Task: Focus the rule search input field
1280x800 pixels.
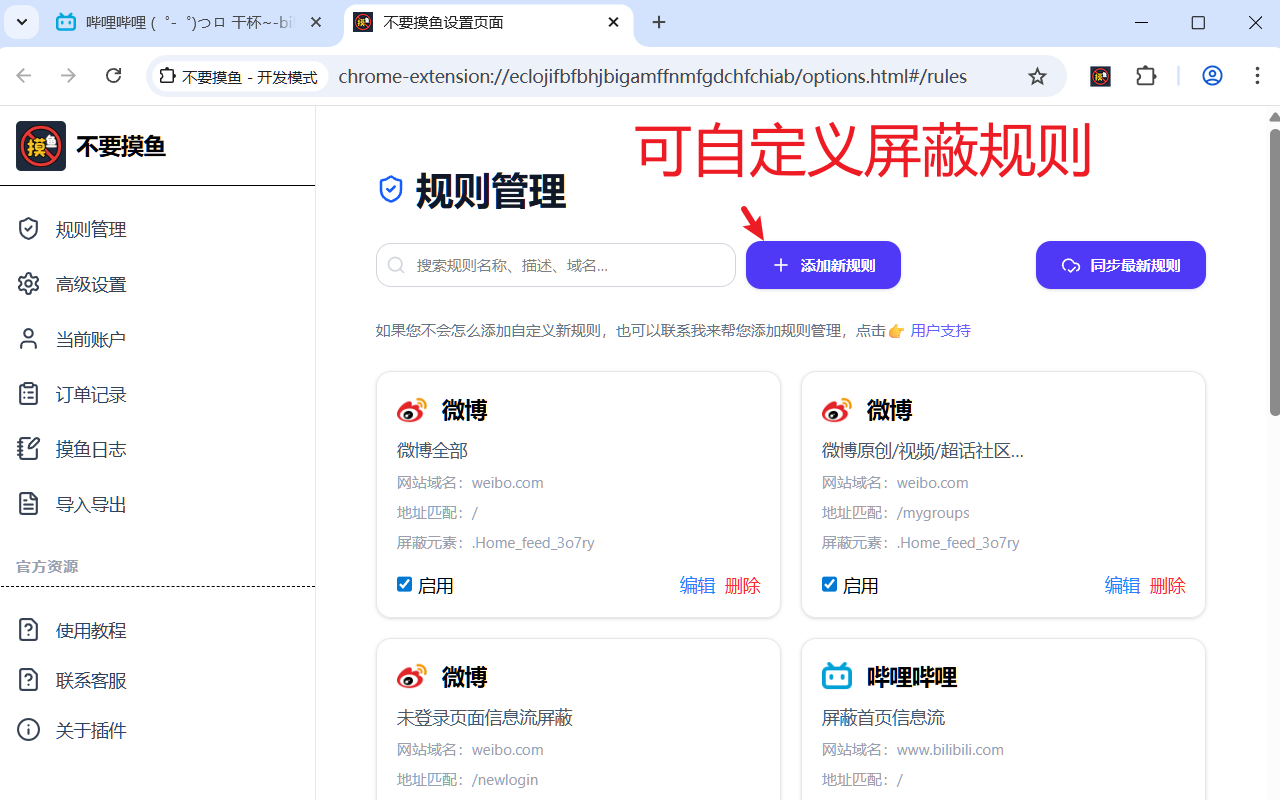Action: [x=556, y=265]
